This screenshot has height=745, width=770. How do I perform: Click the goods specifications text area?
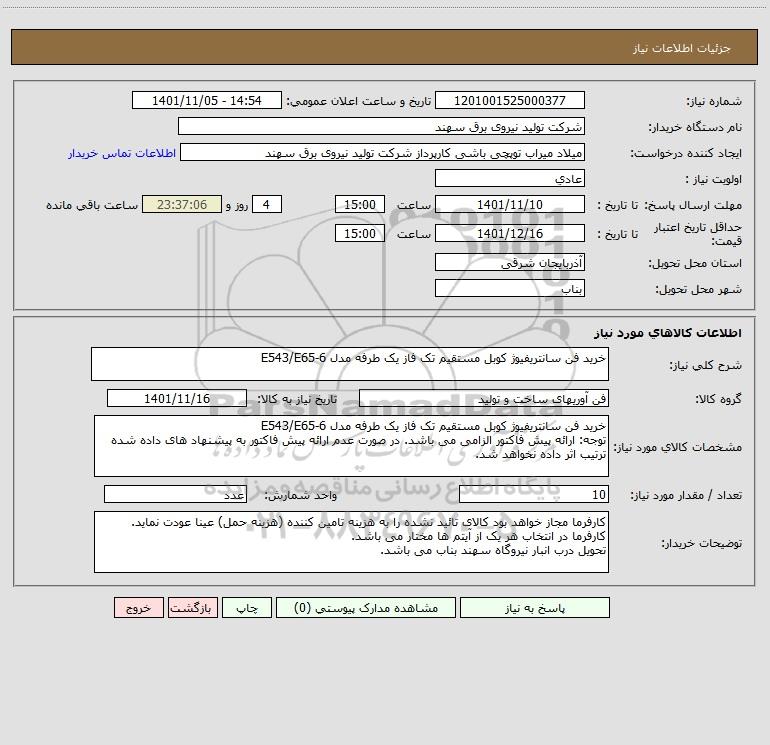[351, 446]
